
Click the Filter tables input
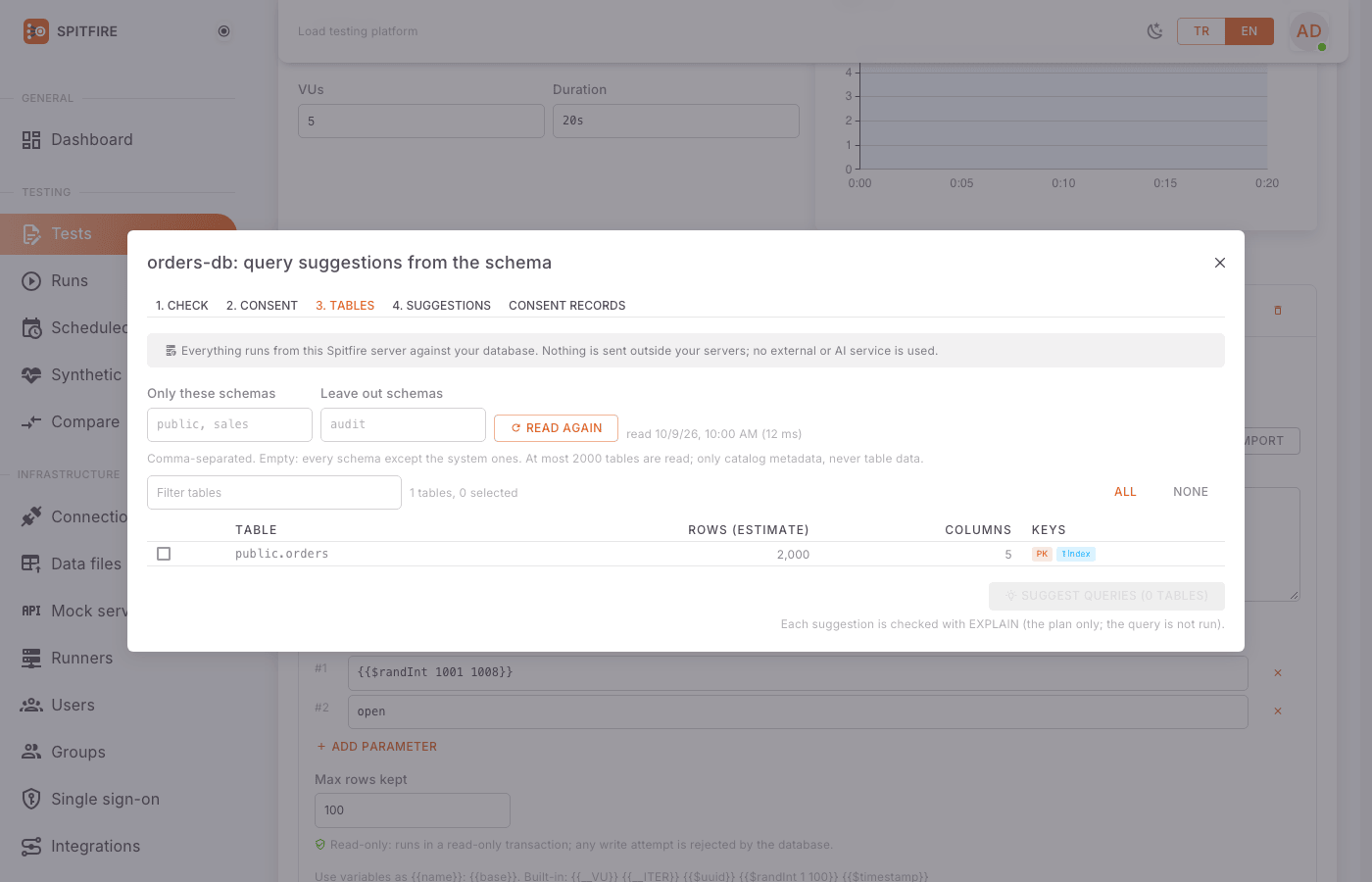pyautogui.click(x=274, y=493)
